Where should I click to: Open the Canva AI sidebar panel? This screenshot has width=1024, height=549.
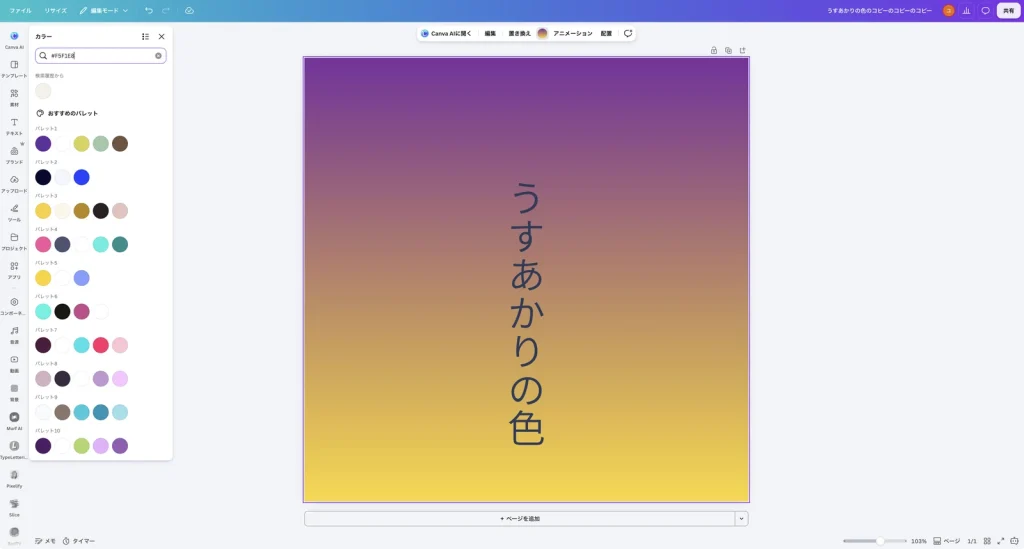pyautogui.click(x=14, y=39)
